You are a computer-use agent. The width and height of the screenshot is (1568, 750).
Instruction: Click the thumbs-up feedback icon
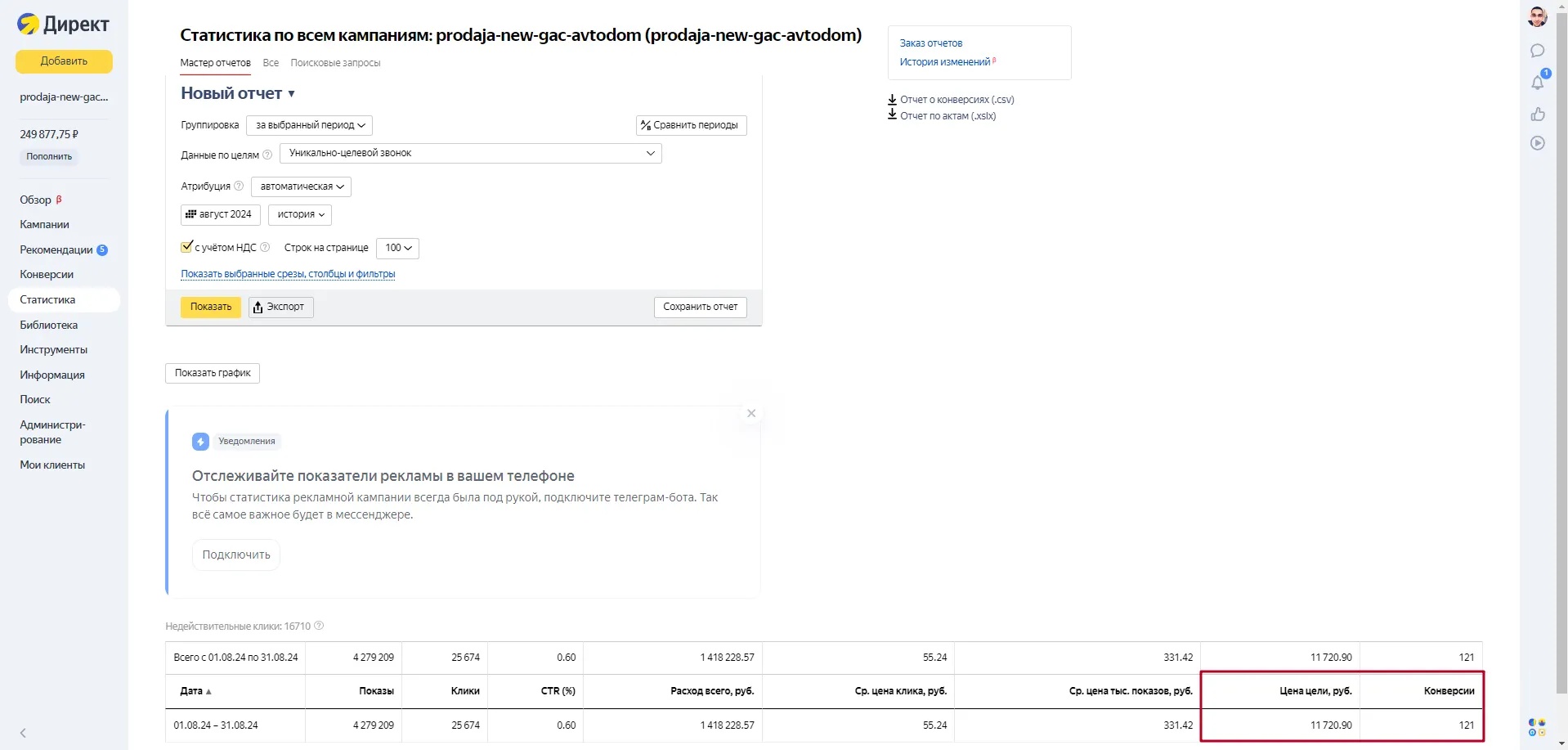click(1537, 114)
